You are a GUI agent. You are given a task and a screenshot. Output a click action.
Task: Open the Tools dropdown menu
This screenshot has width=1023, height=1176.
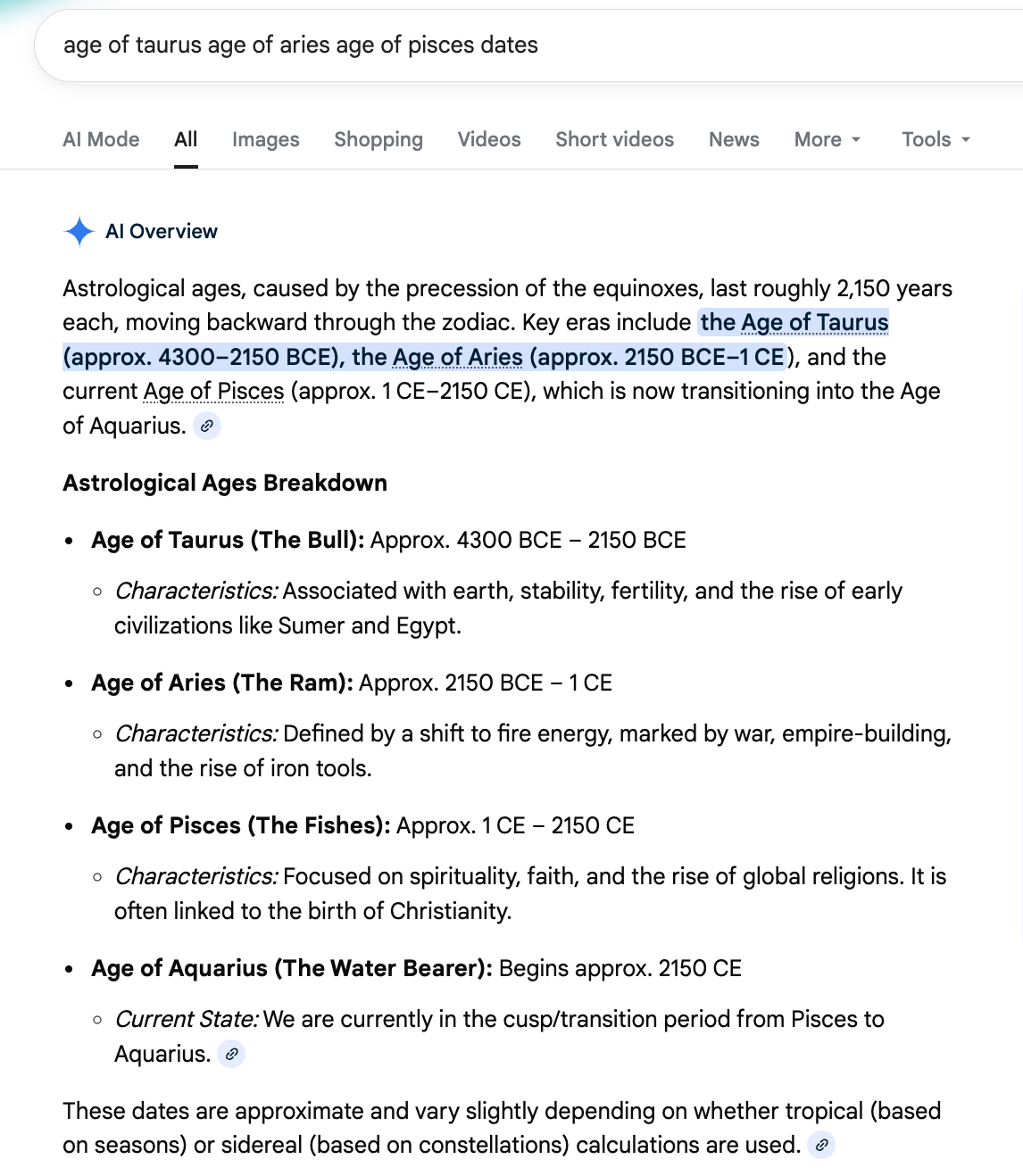[x=935, y=140]
